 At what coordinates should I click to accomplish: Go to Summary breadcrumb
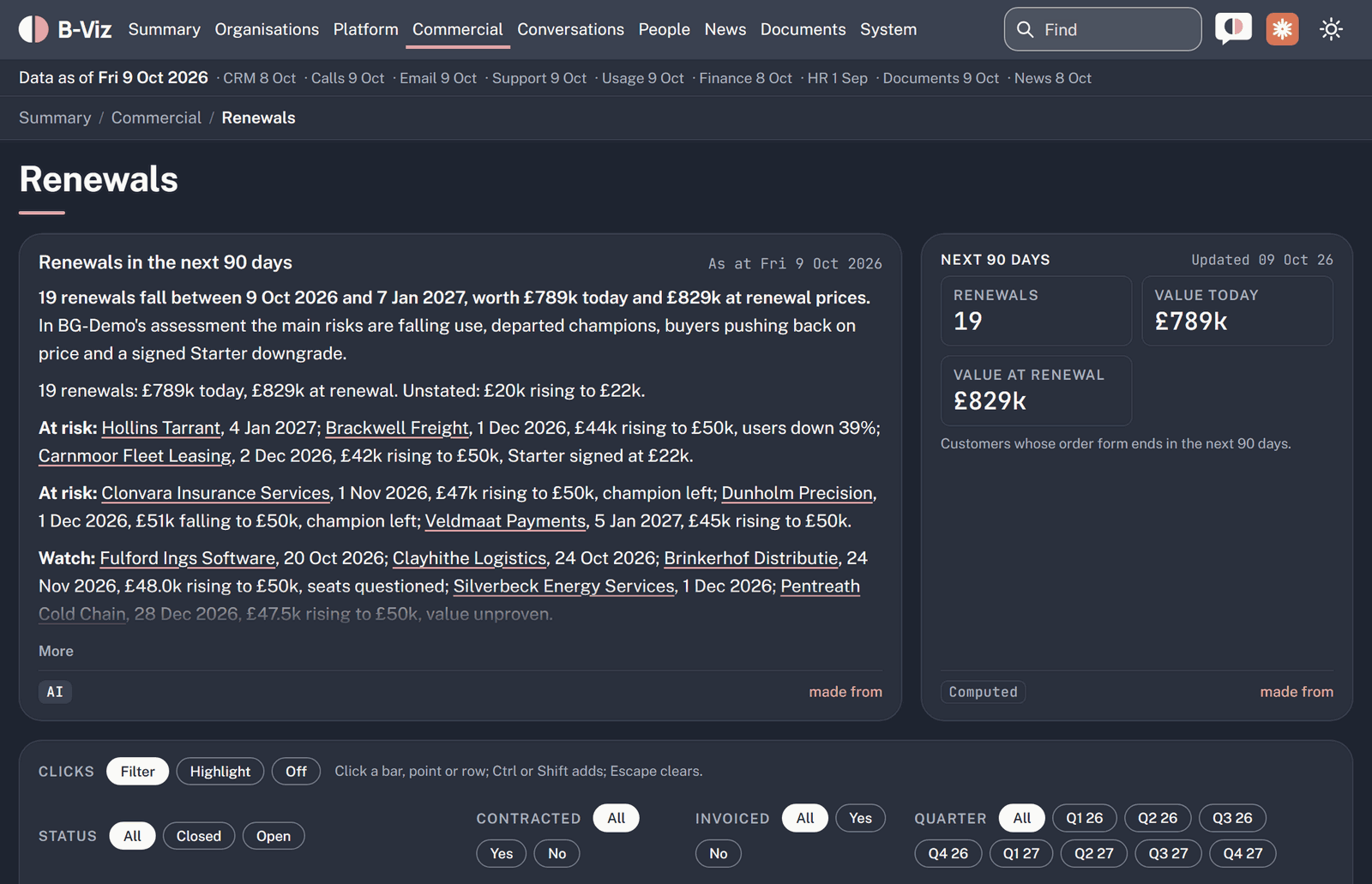click(55, 117)
